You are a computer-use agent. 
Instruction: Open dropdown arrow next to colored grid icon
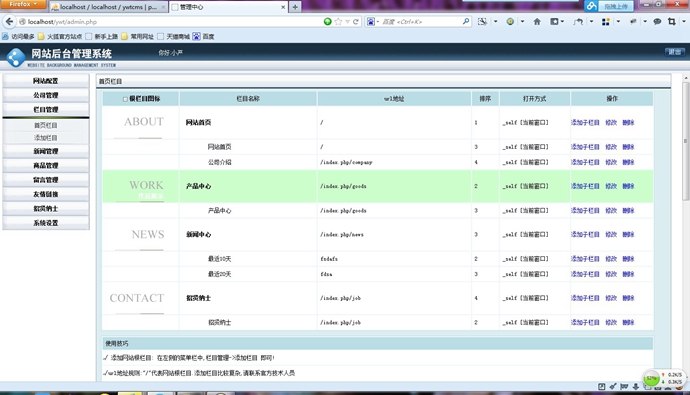(618, 22)
